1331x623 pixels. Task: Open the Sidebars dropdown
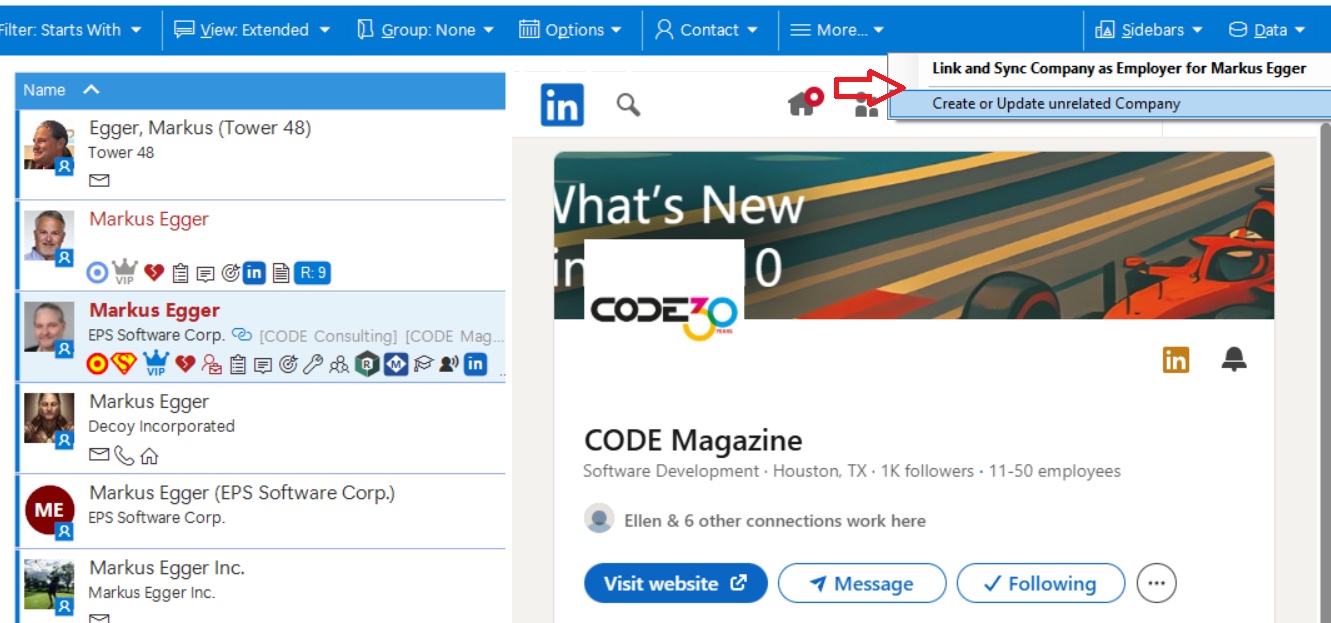tap(1149, 30)
